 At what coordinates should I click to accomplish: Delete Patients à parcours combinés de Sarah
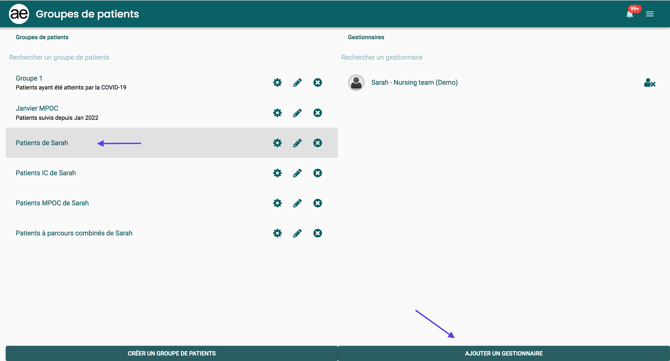(x=317, y=233)
